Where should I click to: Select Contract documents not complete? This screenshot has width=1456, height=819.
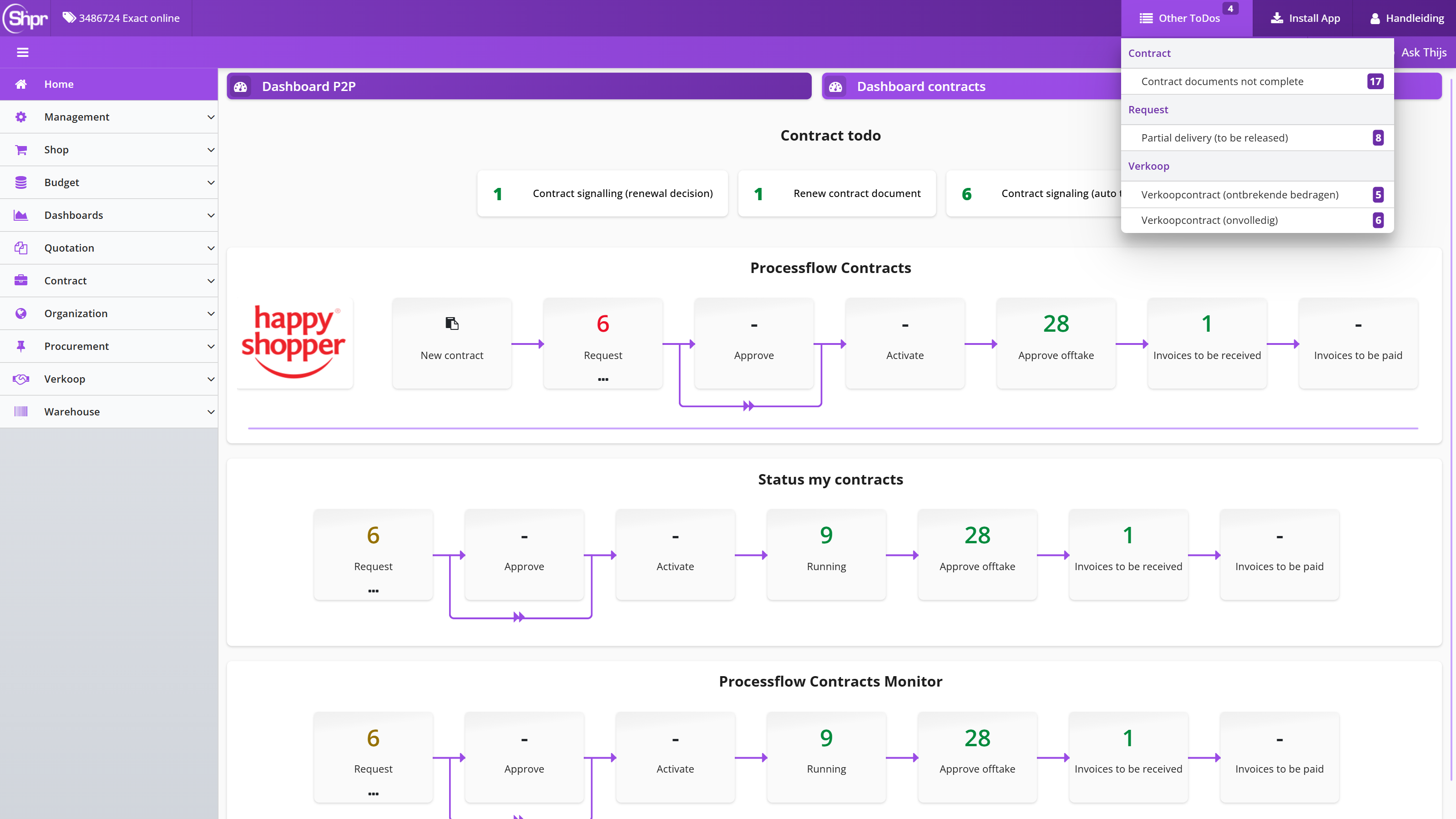click(x=1257, y=81)
